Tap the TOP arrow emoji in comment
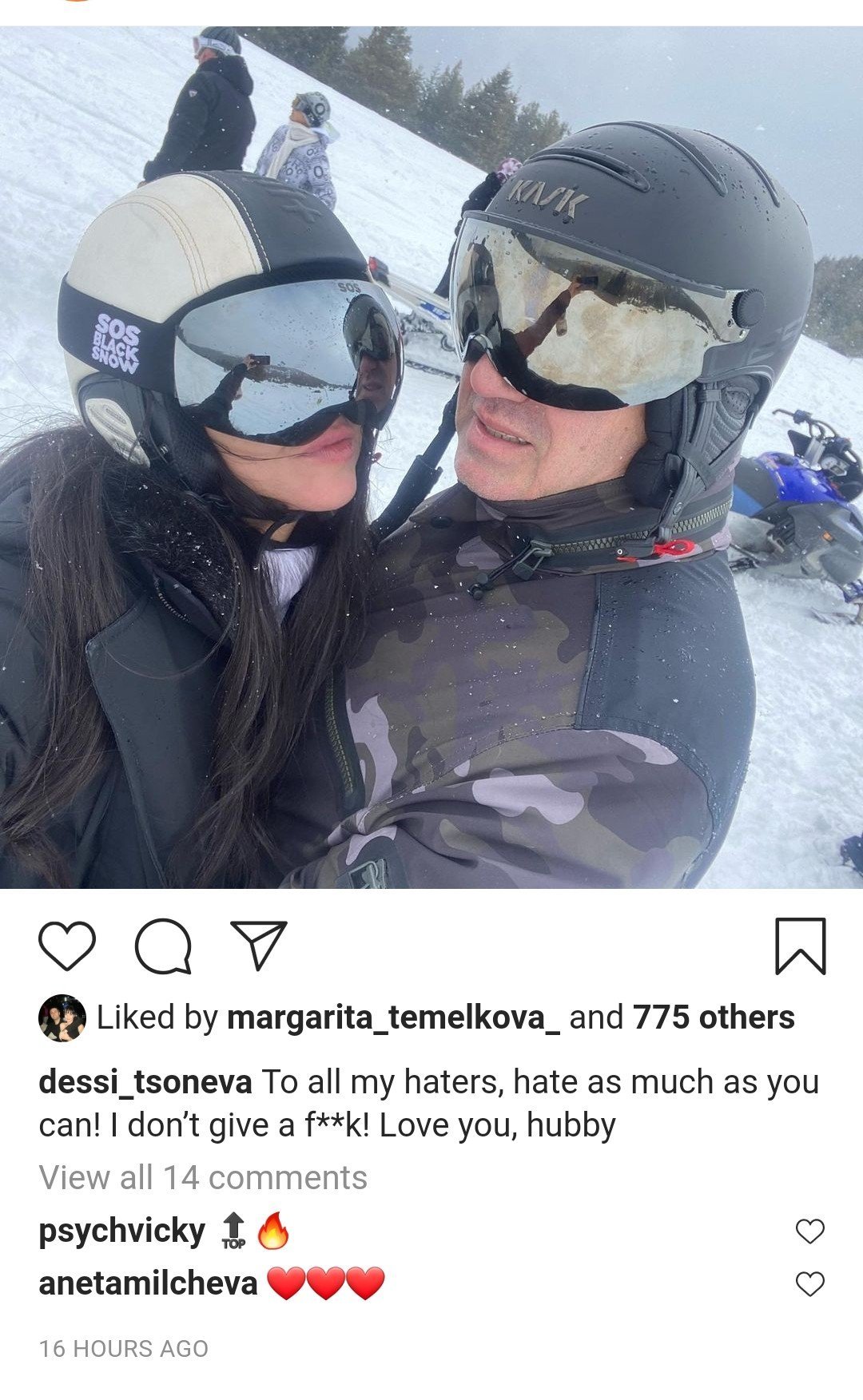This screenshot has height=1400, width=863. click(233, 1231)
